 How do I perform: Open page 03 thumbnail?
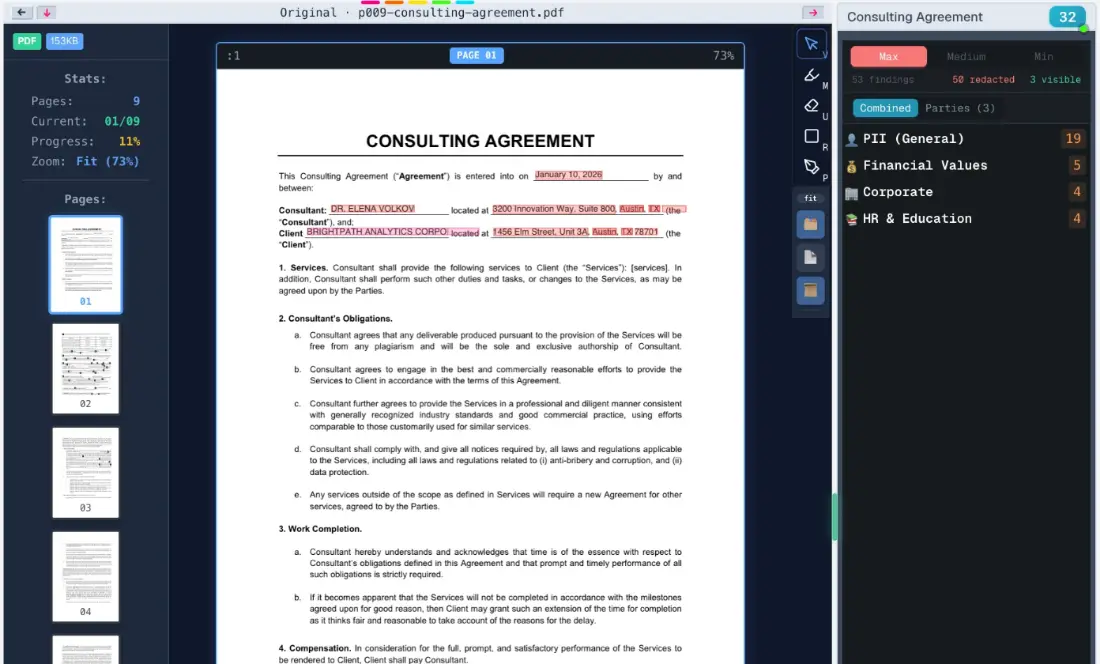[x=86, y=473]
